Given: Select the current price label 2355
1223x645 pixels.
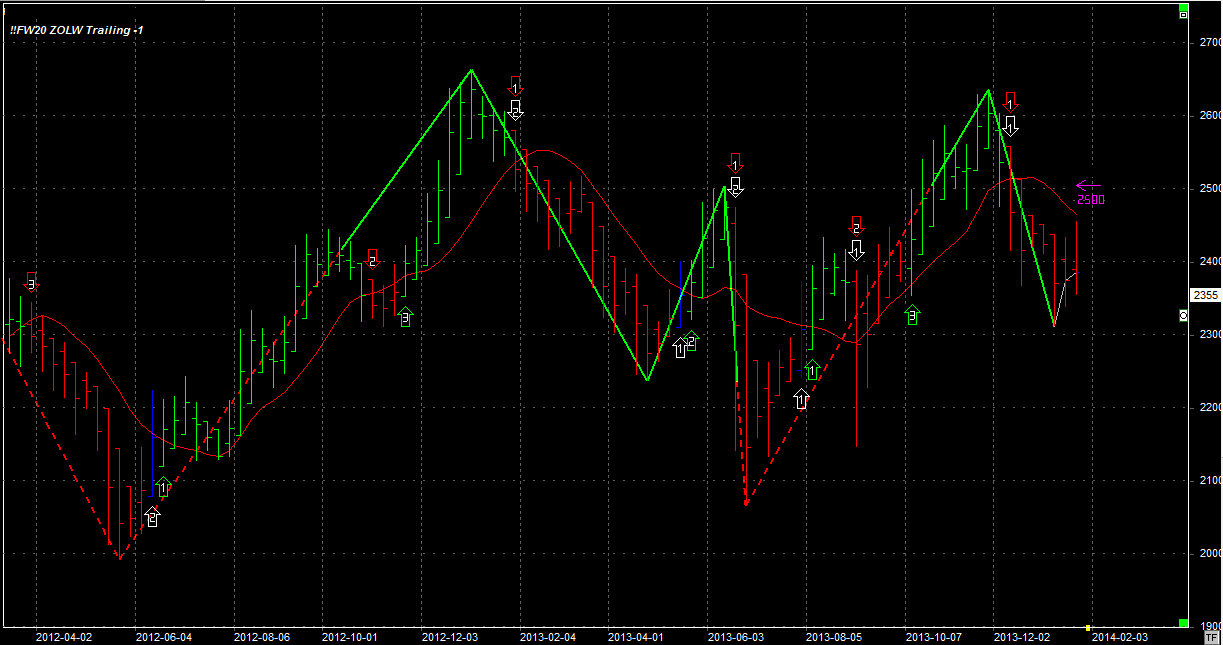Looking at the screenshot, I should point(1205,295).
